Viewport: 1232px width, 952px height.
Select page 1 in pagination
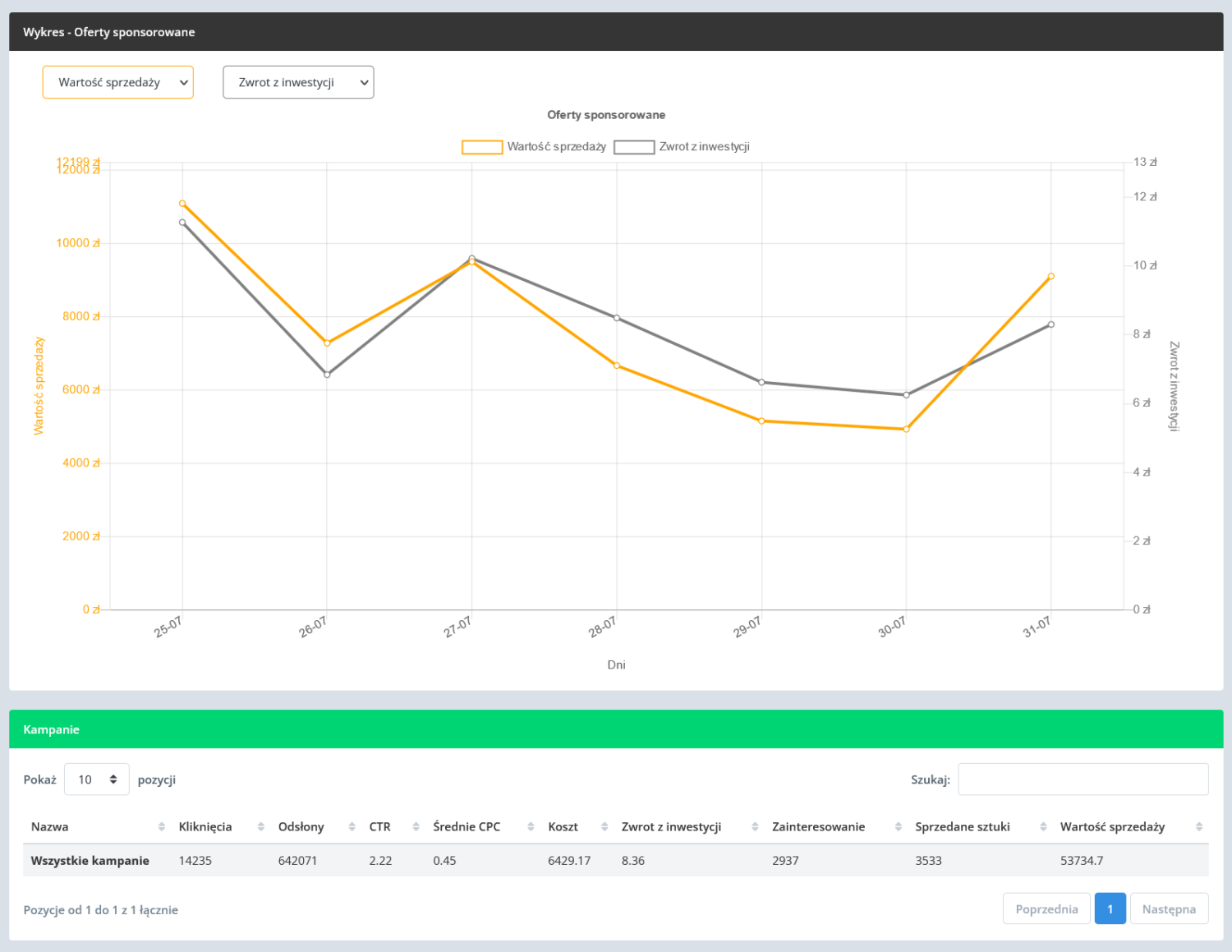tap(1110, 908)
